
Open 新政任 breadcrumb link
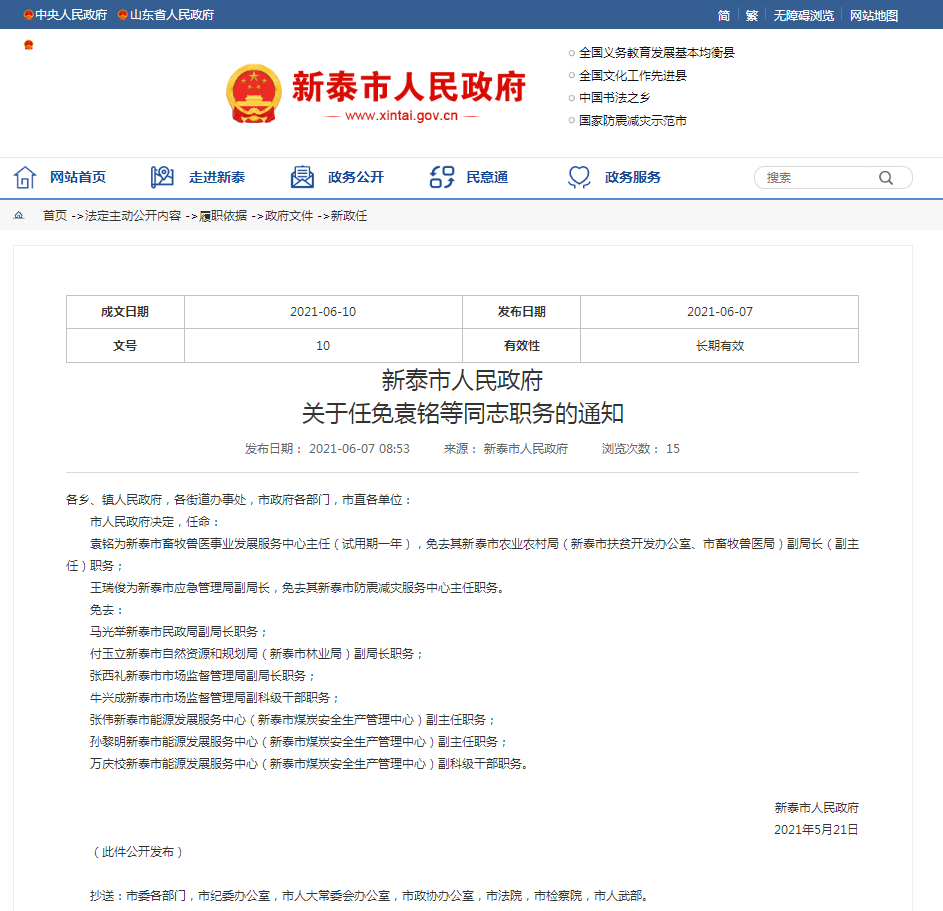(x=349, y=215)
